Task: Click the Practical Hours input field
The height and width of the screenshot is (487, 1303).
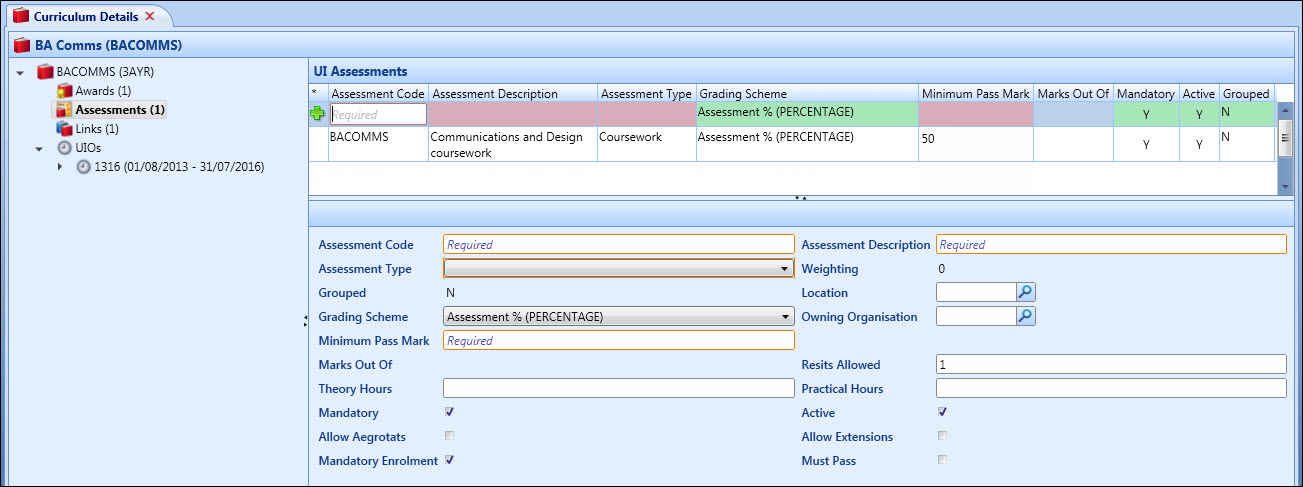Action: pos(1111,388)
